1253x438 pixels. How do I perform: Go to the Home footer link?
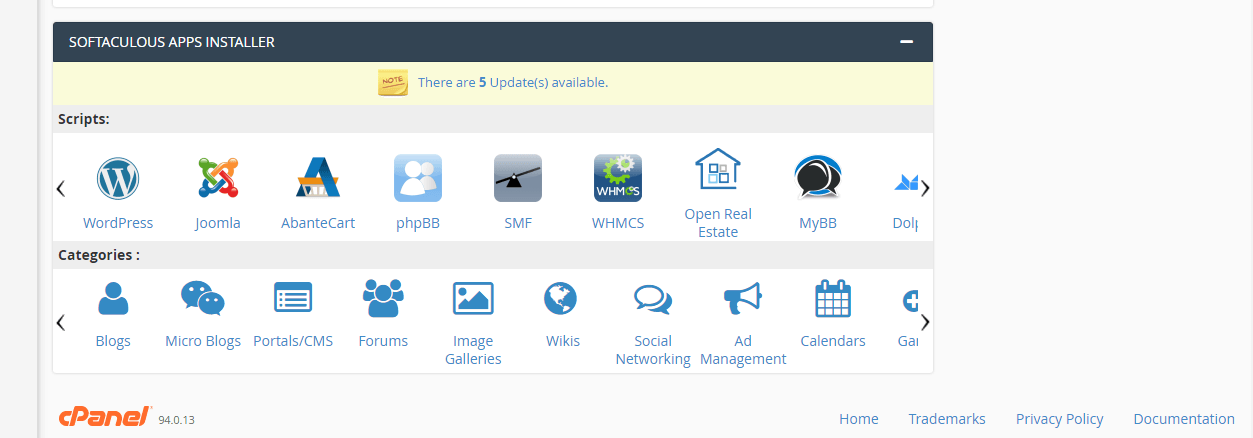[859, 419]
